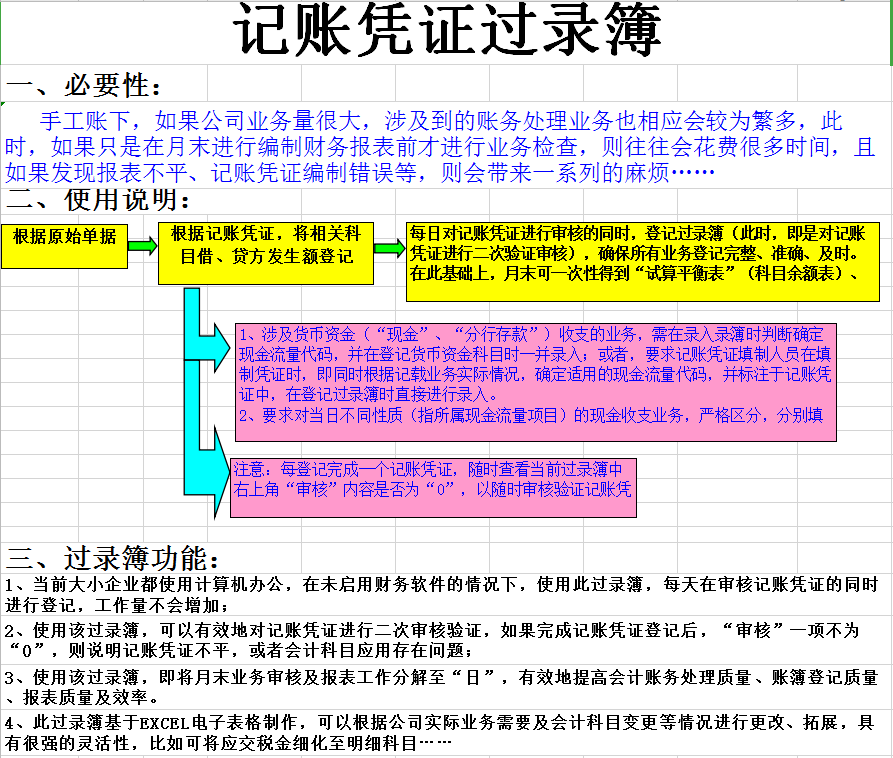This screenshot has width=893, height=758.
Task: Click the green arrow pointing to 每日对记账凭证 box
Action: pos(390,248)
